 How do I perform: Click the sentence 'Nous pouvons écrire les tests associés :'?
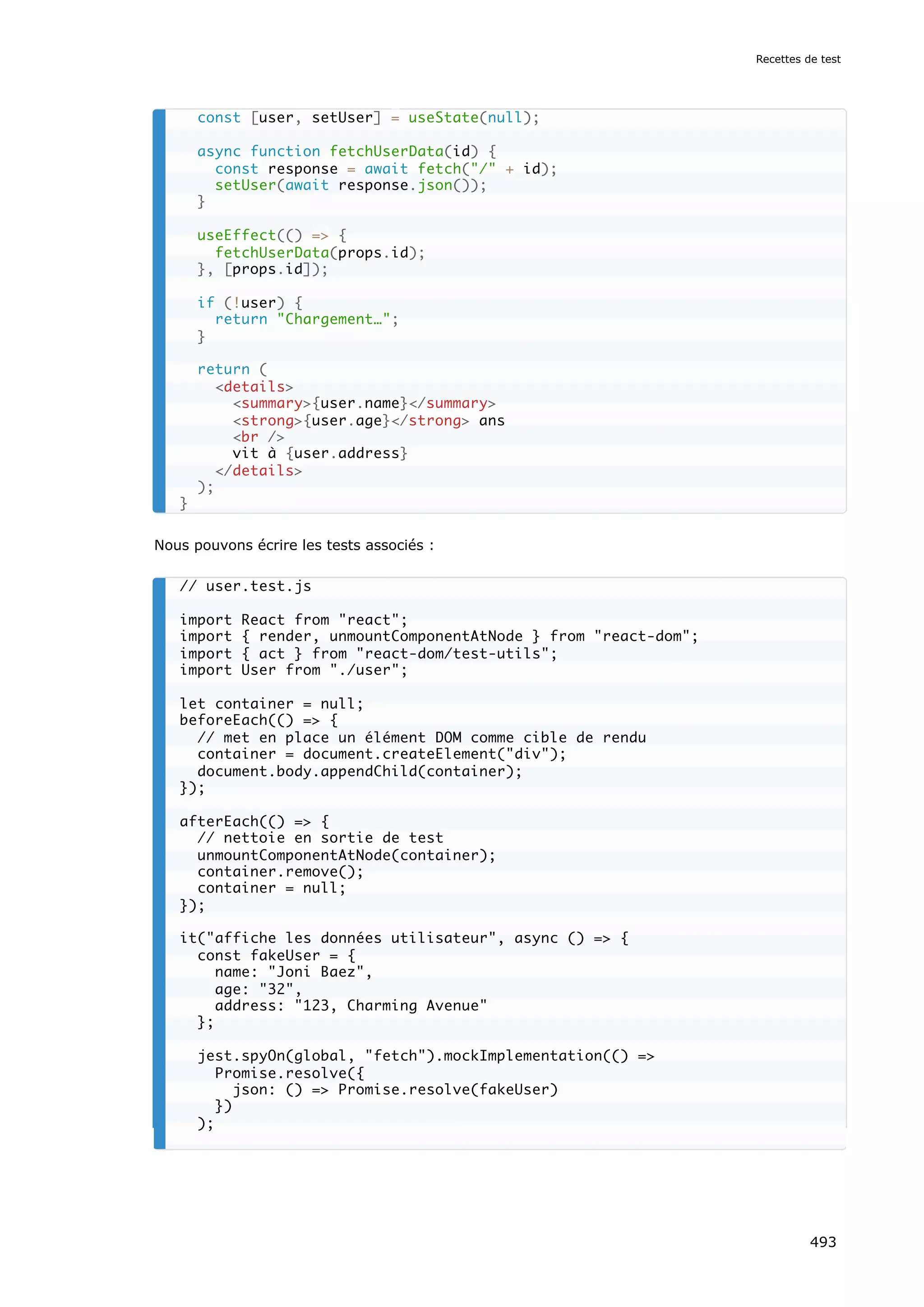(294, 545)
